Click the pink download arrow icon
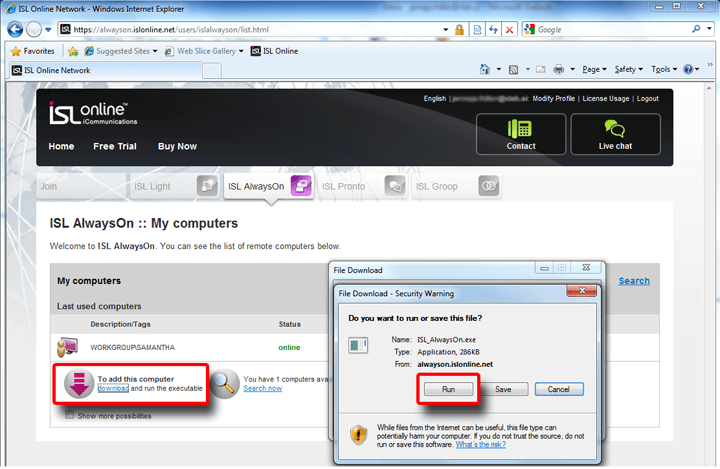 (78, 383)
